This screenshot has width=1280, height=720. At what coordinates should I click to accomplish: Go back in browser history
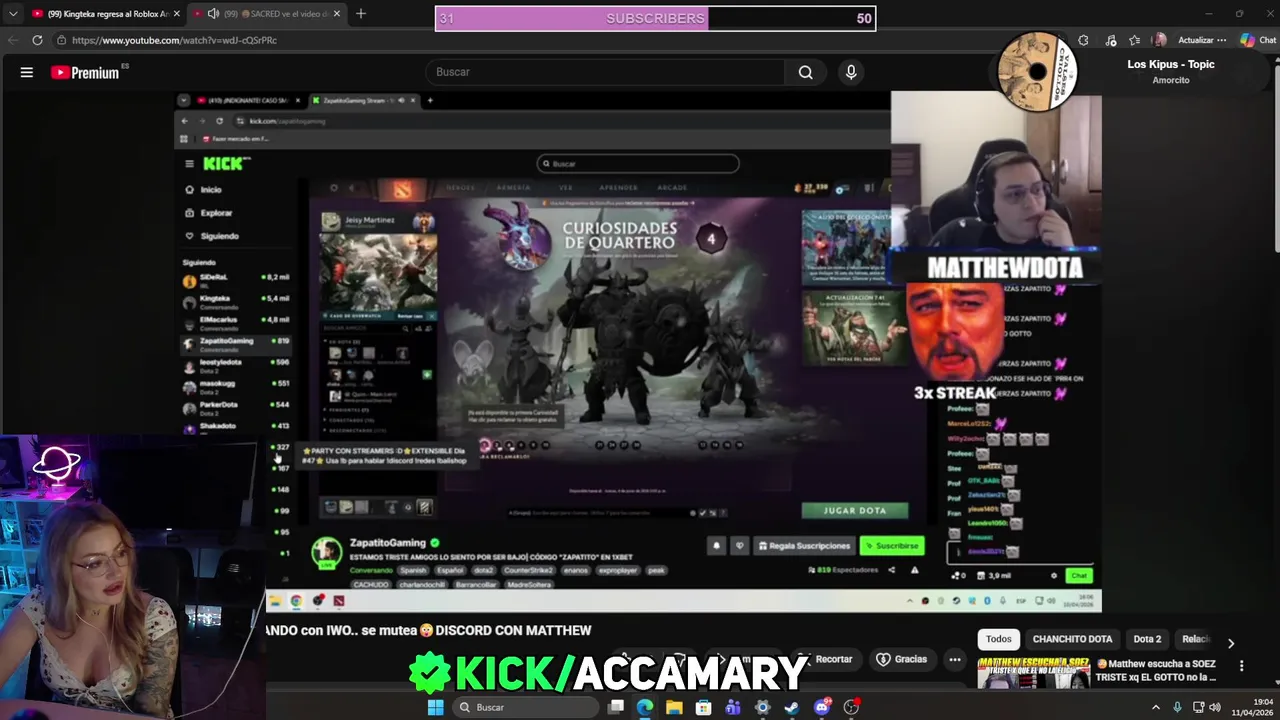[12, 40]
